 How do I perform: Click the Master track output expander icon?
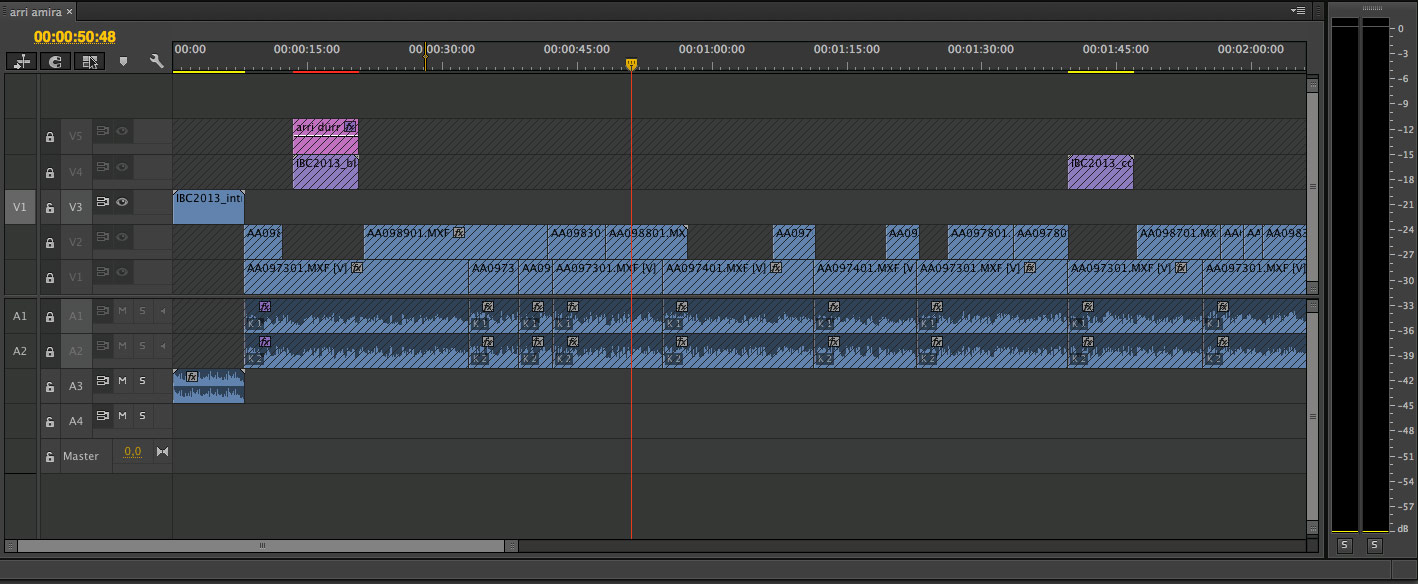click(162, 452)
